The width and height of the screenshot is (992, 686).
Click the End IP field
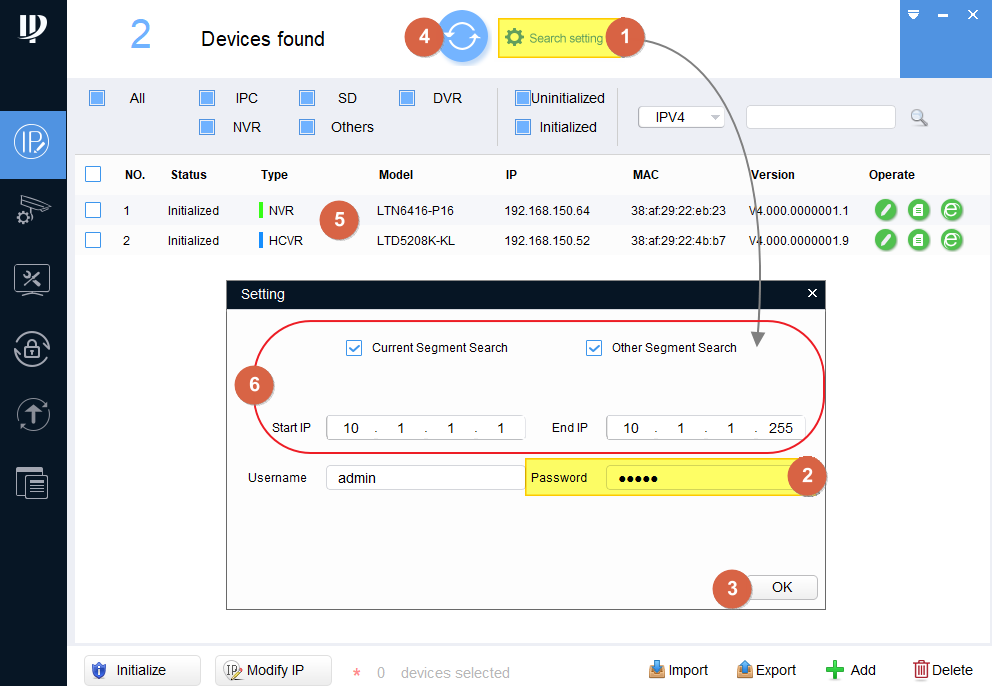click(x=705, y=428)
